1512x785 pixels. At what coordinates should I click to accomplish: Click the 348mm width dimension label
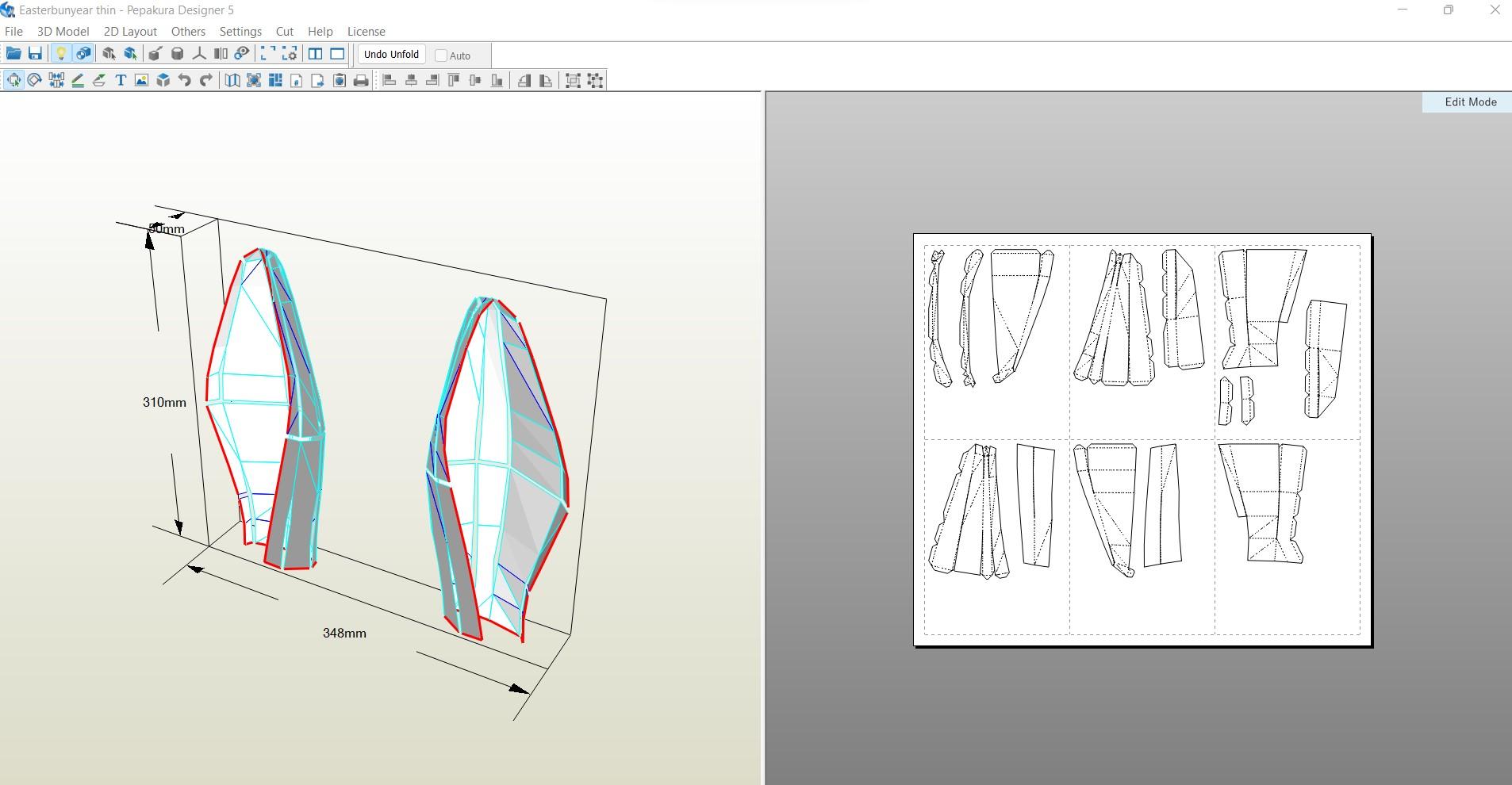pyautogui.click(x=344, y=633)
